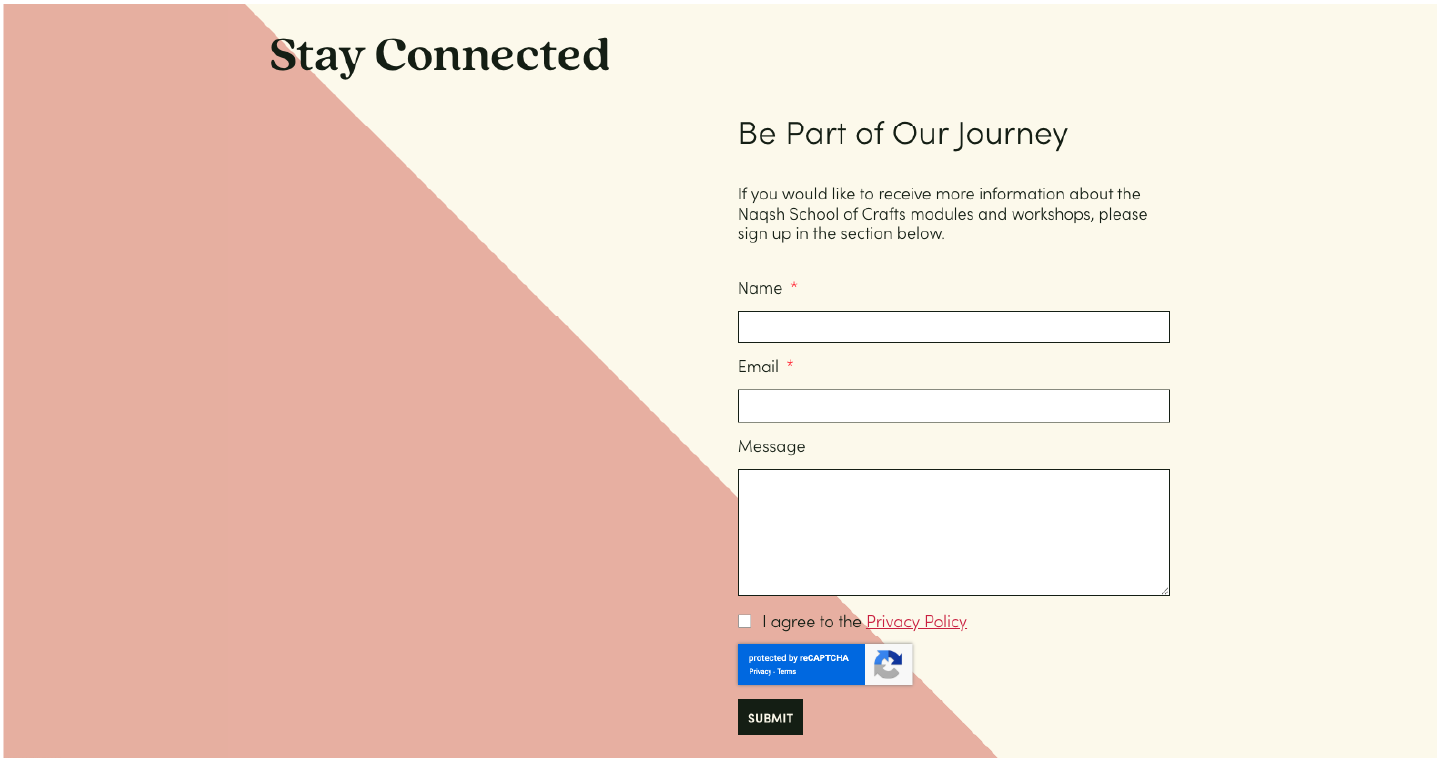Click the Message box resize handle
This screenshot has height=763, width=1441.
[x=1164, y=590]
